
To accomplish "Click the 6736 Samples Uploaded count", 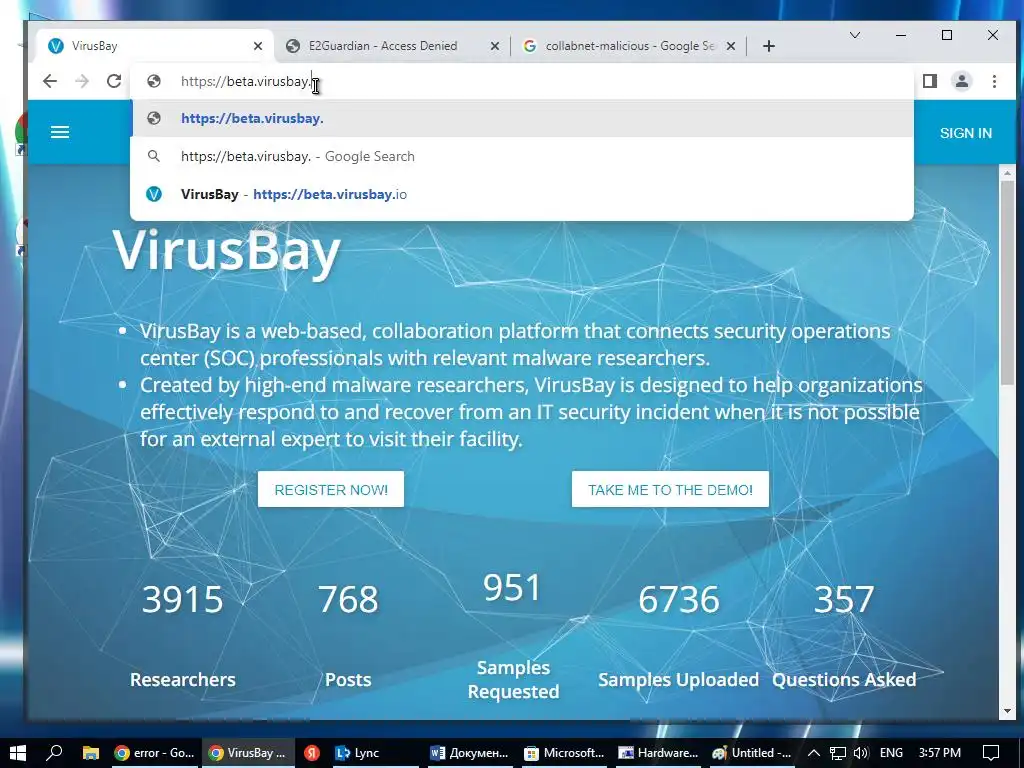I will pyautogui.click(x=679, y=600).
